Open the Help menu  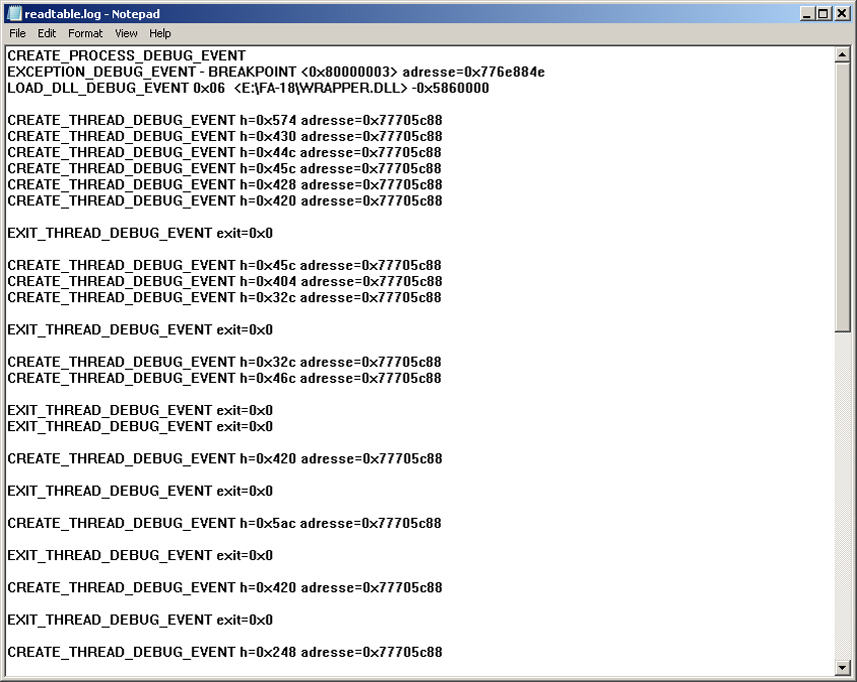coord(160,33)
